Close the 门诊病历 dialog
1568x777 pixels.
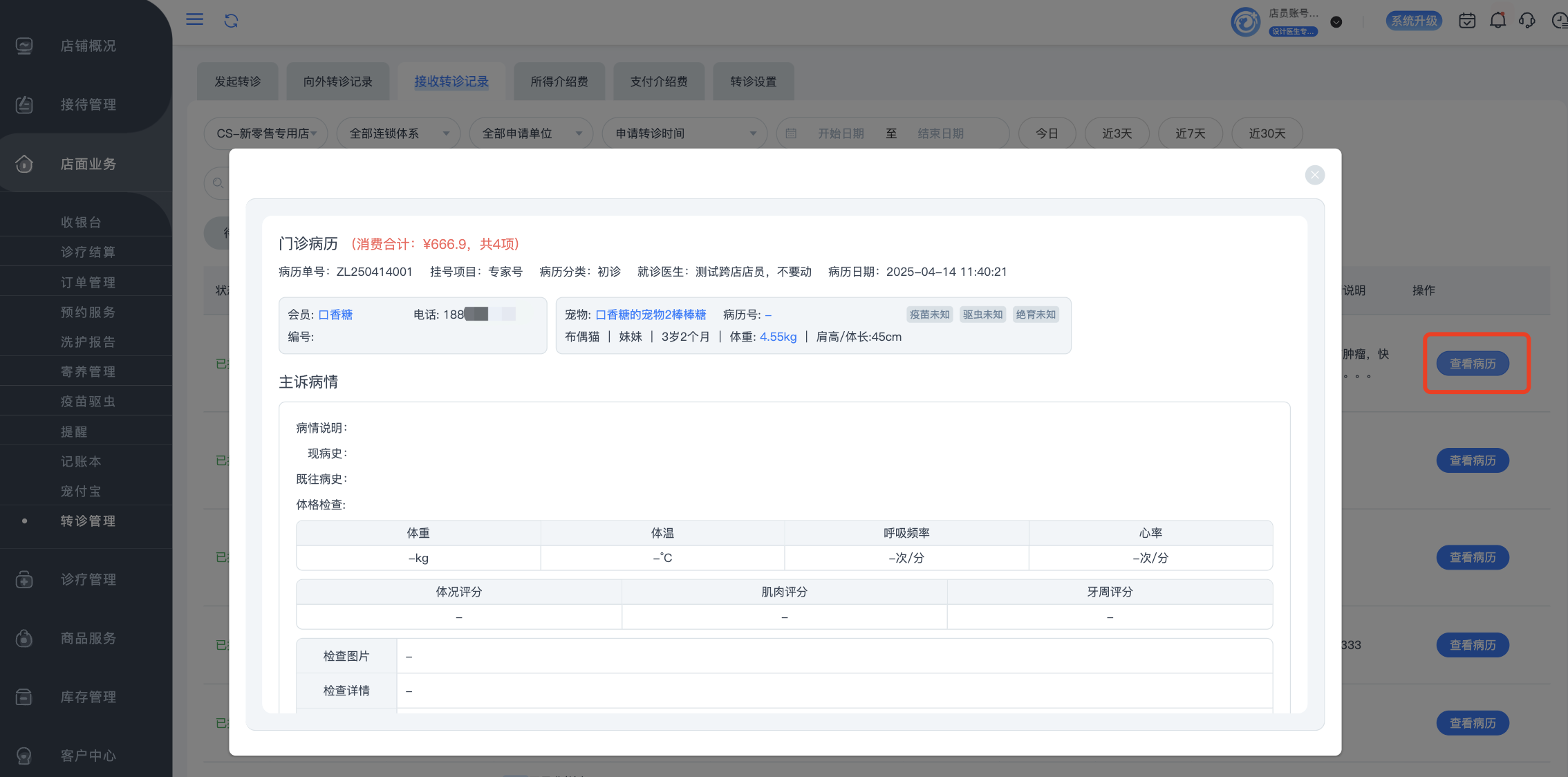[1315, 175]
